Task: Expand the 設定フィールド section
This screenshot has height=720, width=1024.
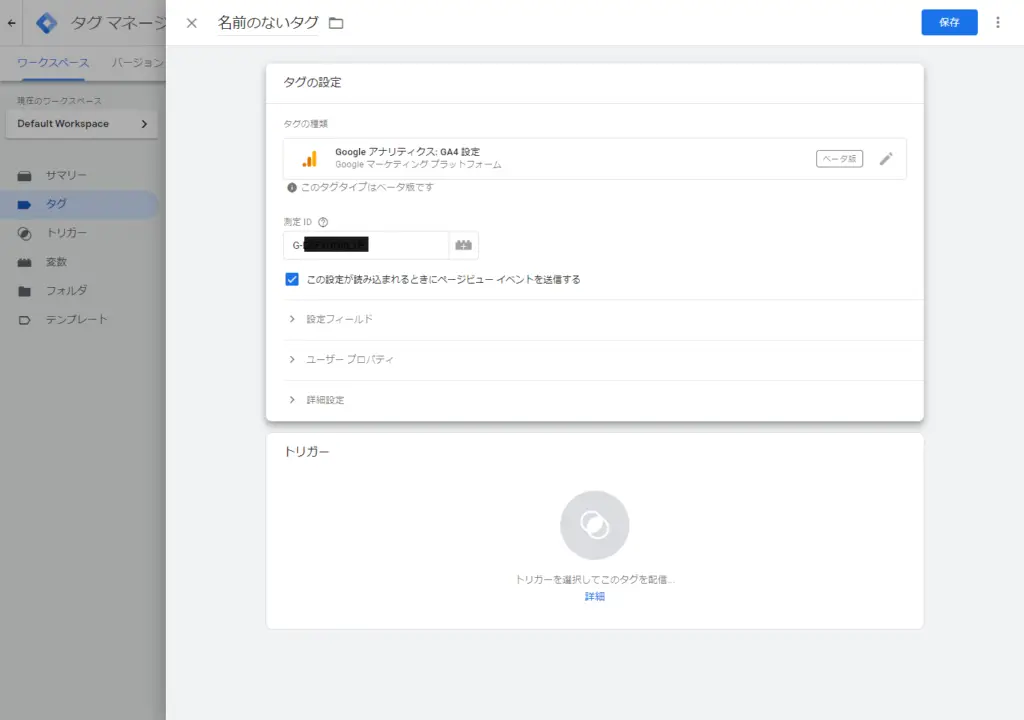Action: point(603,319)
